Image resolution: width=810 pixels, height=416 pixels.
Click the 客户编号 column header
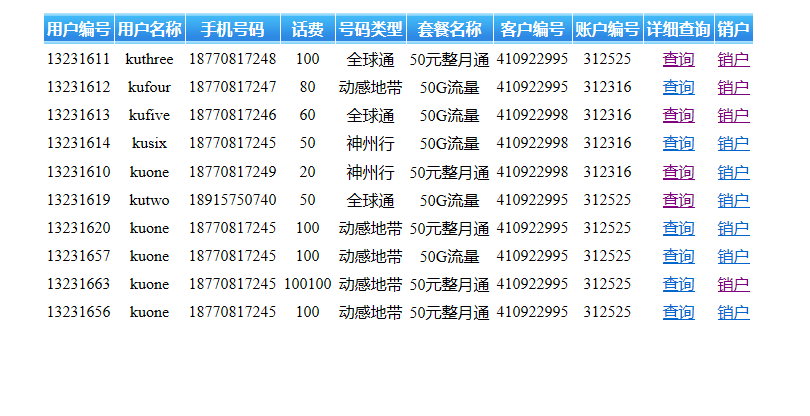[x=532, y=29]
